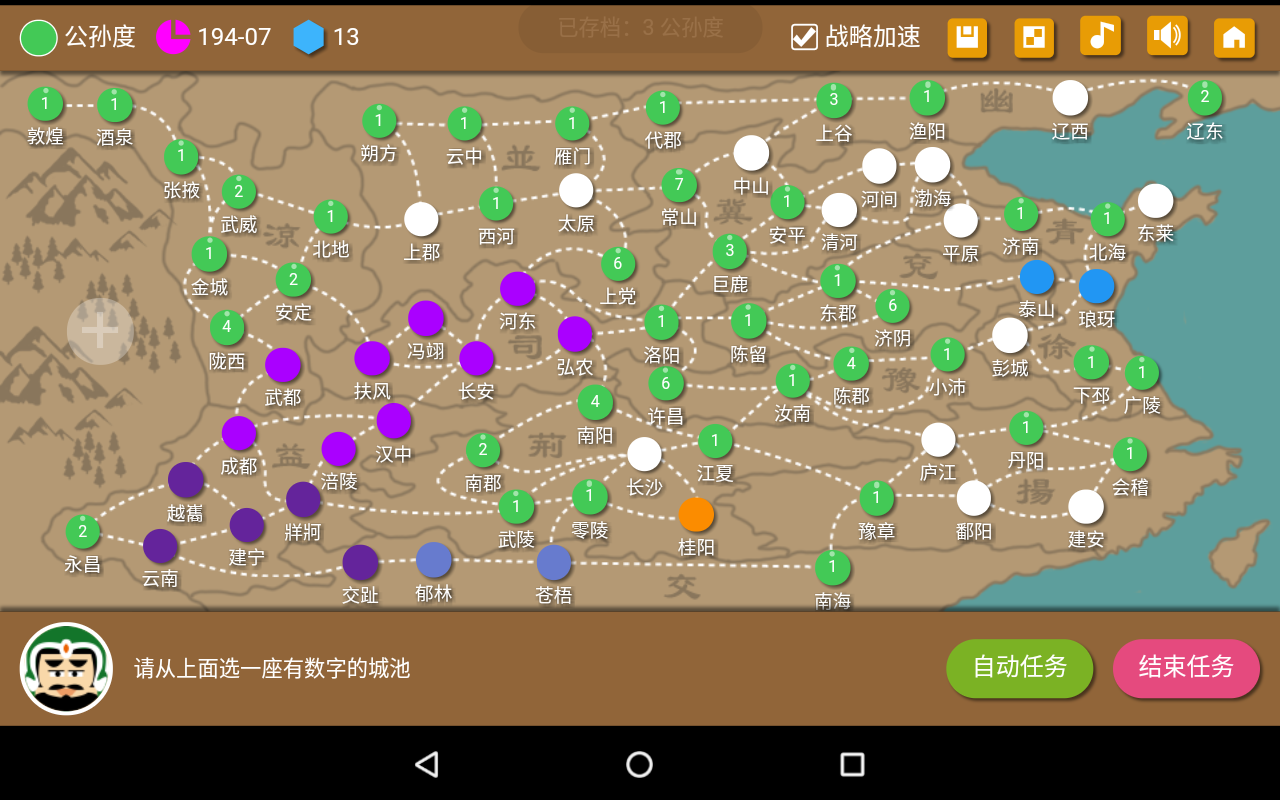The width and height of the screenshot is (1280, 800).
Task: Select the 朔方 city node
Action: pos(379,122)
